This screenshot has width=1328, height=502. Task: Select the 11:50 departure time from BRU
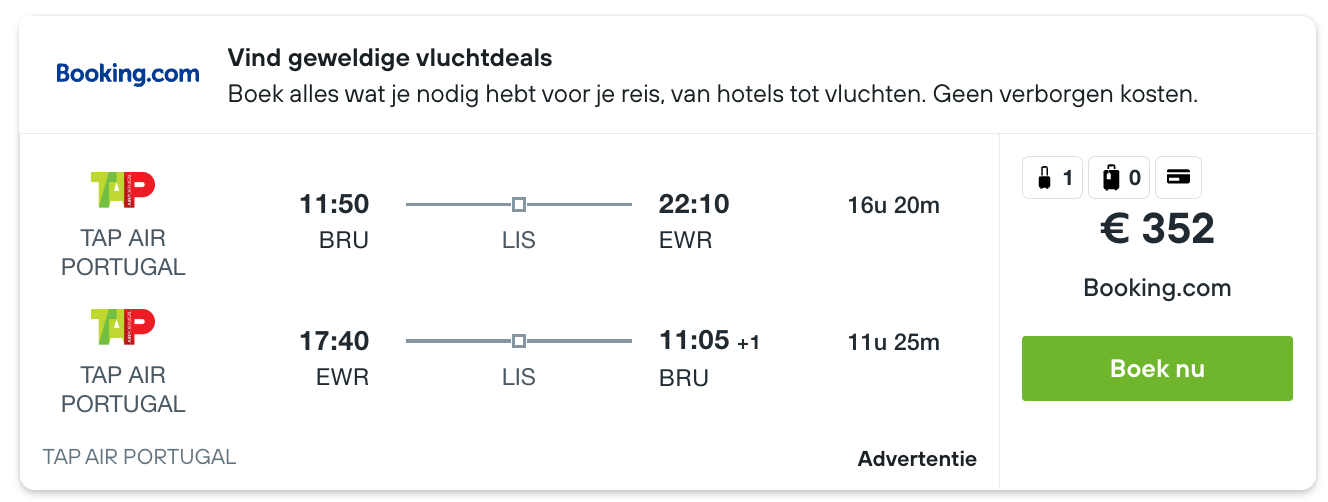tap(334, 205)
